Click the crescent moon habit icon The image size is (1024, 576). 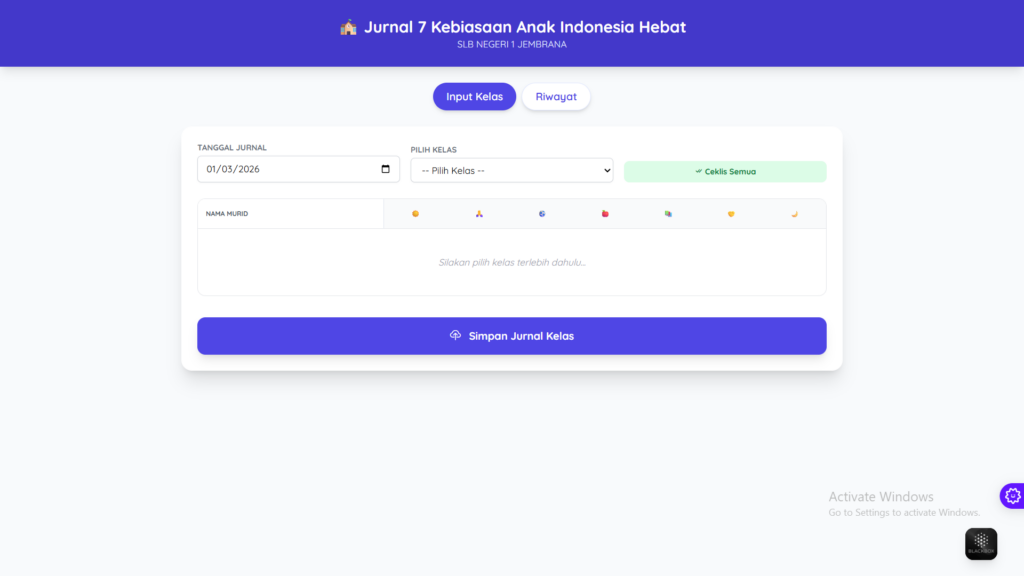pos(794,214)
